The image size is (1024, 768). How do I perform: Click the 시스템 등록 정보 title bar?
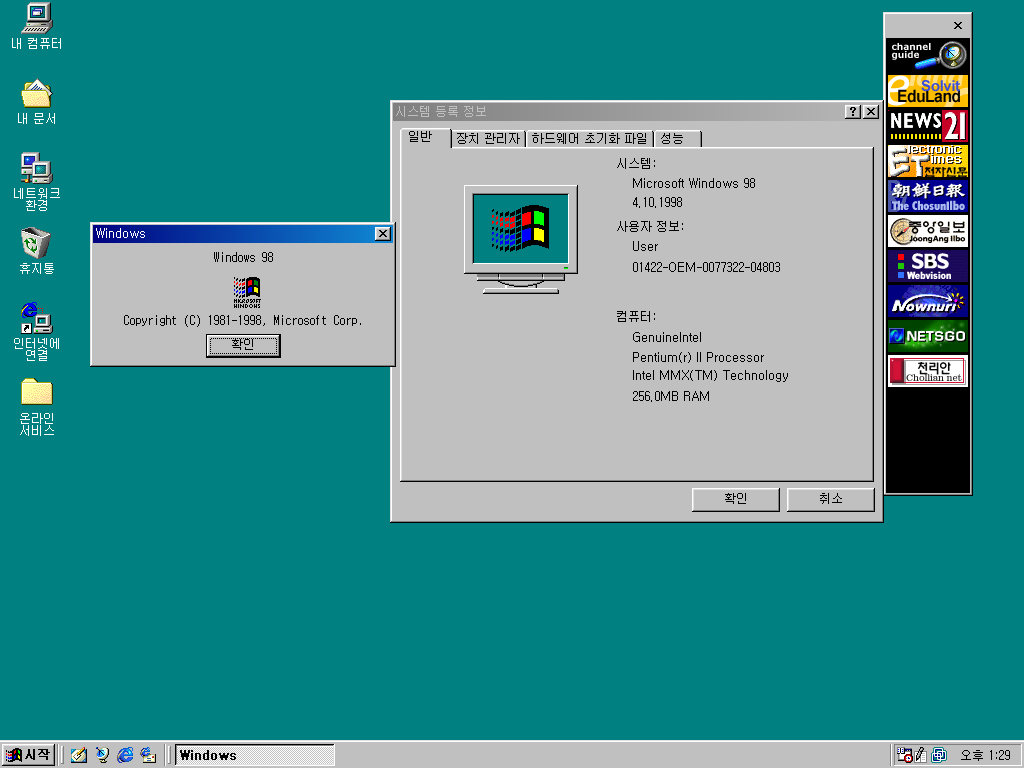pos(617,112)
